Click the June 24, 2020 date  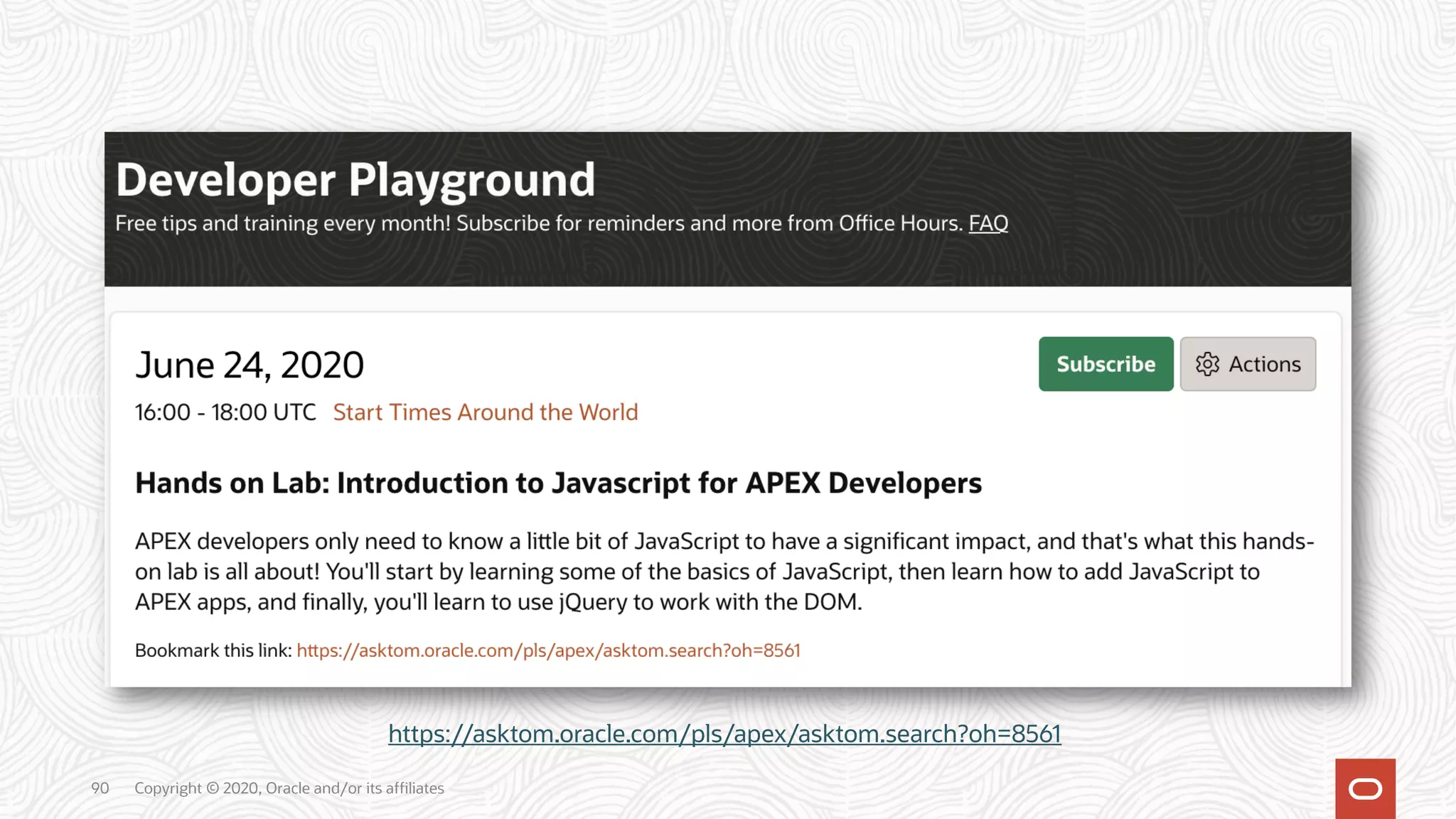point(250,365)
